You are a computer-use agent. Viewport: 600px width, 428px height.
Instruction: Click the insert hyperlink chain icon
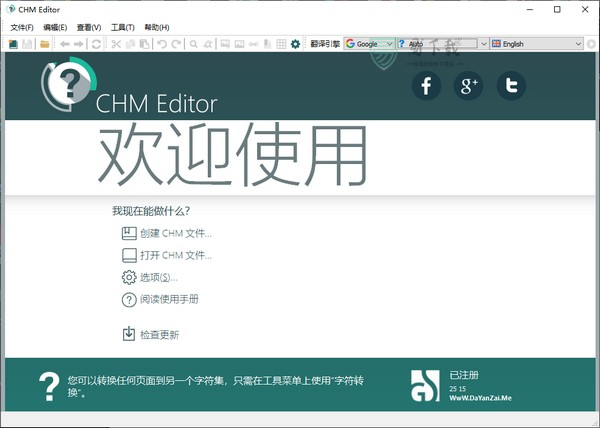(253, 44)
